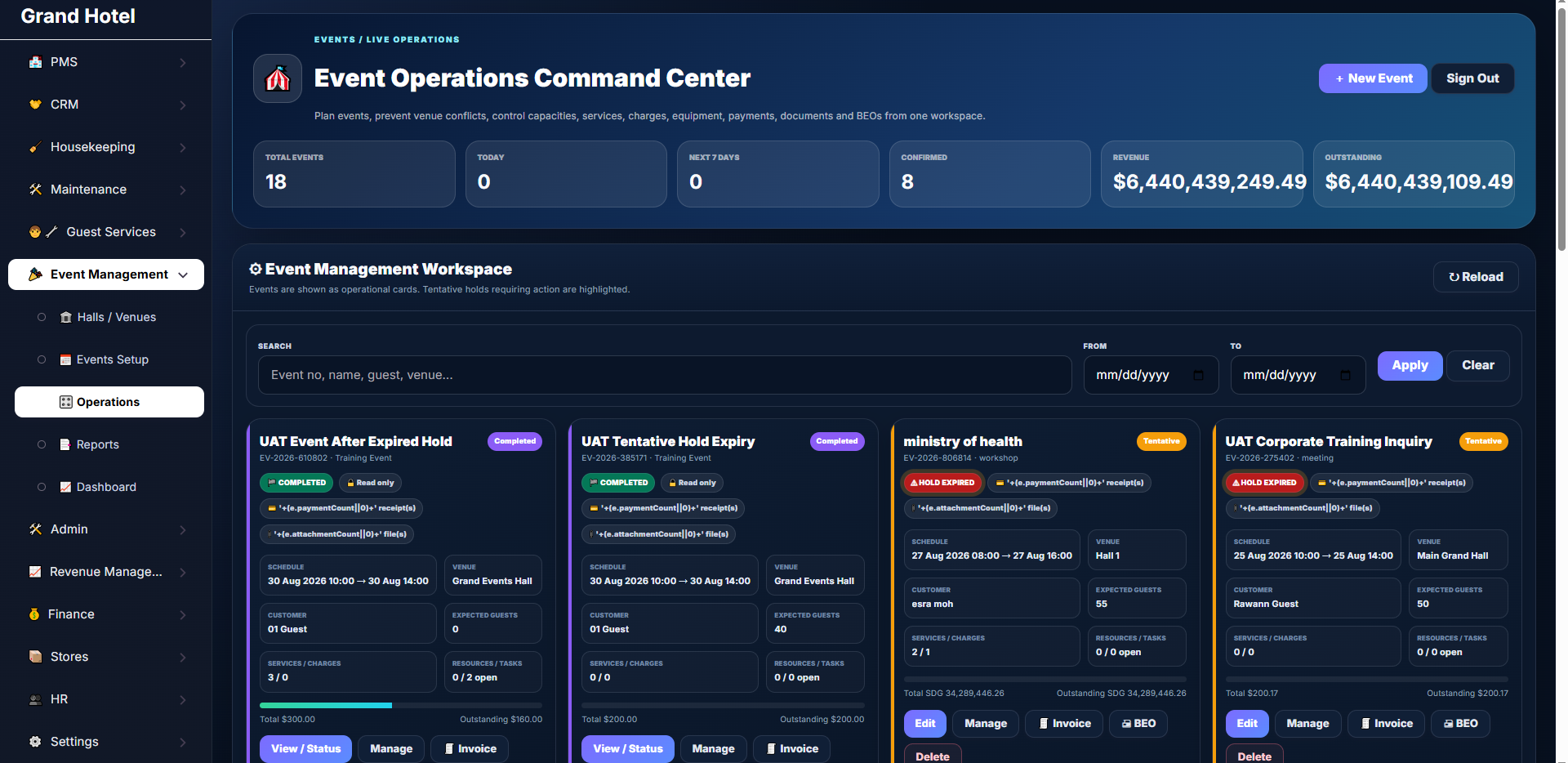Select the Dashboard radio bullet
This screenshot has width=1568, height=763.
click(x=42, y=487)
